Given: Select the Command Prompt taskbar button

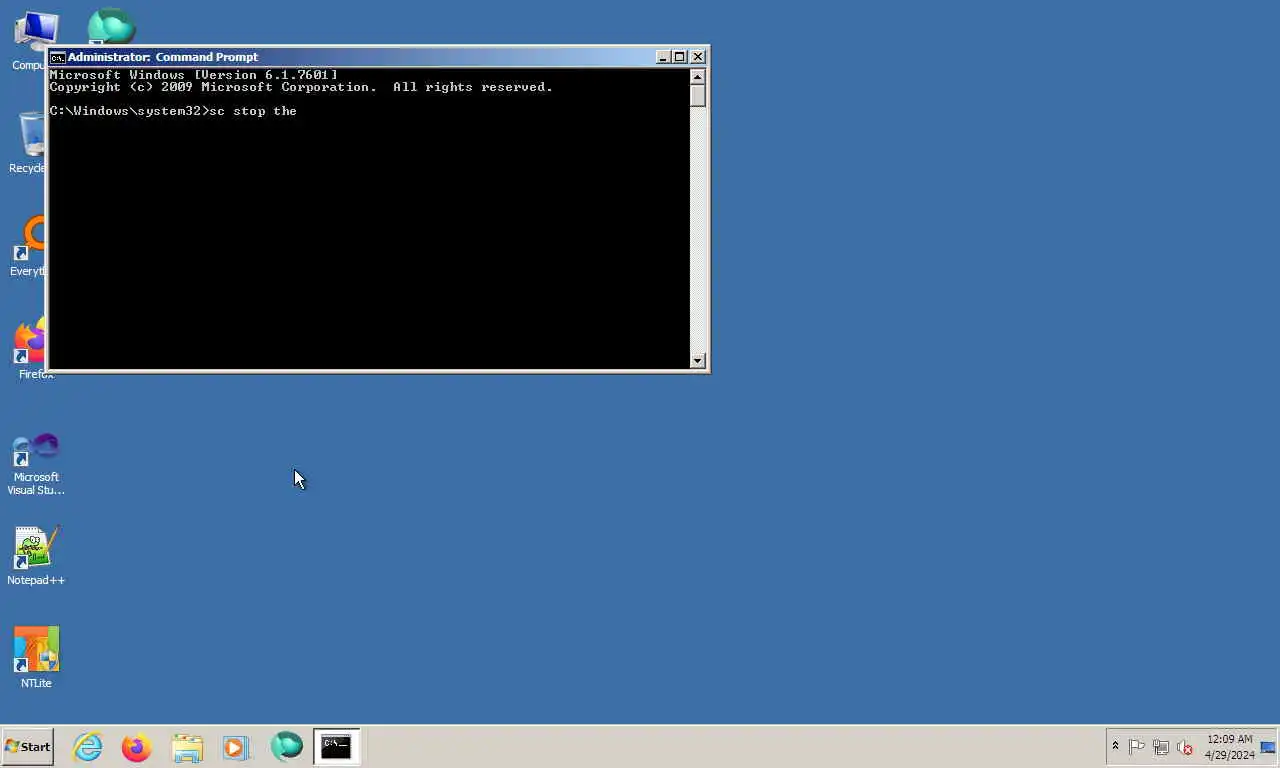Looking at the screenshot, I should click(336, 747).
